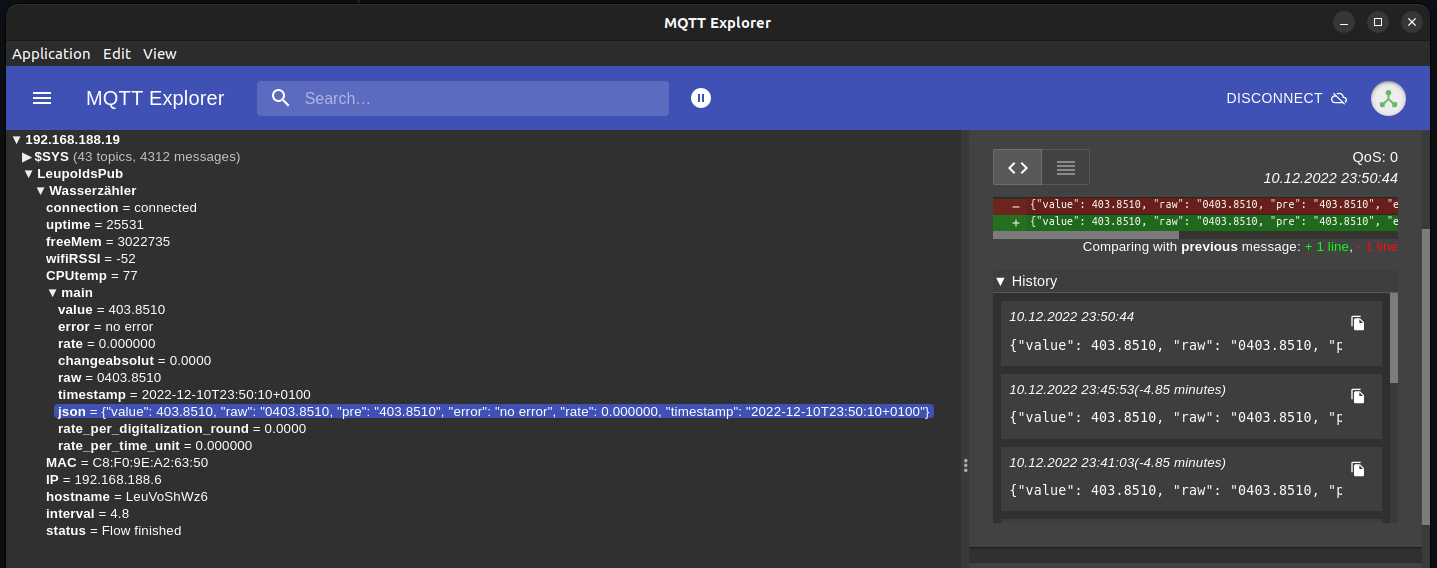Click the red removed diff line
Viewport: 1437px width, 568px height.
(x=1195, y=205)
